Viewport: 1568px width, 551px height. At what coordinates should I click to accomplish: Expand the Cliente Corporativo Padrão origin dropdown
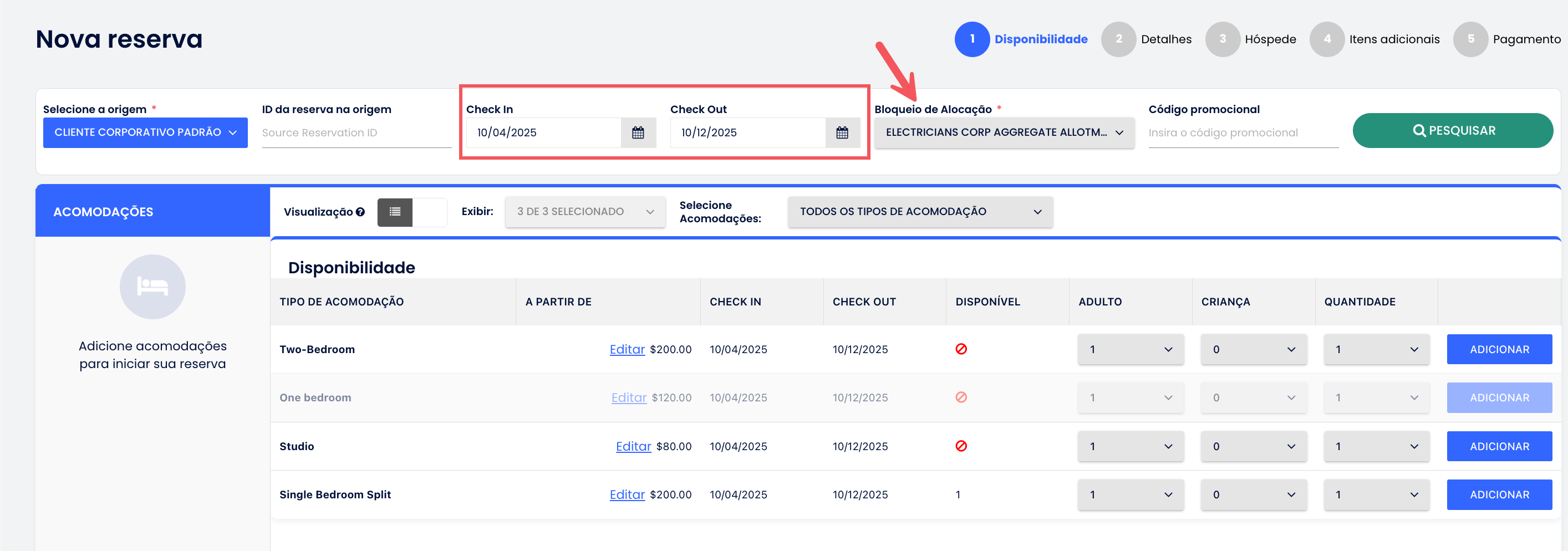(x=145, y=132)
